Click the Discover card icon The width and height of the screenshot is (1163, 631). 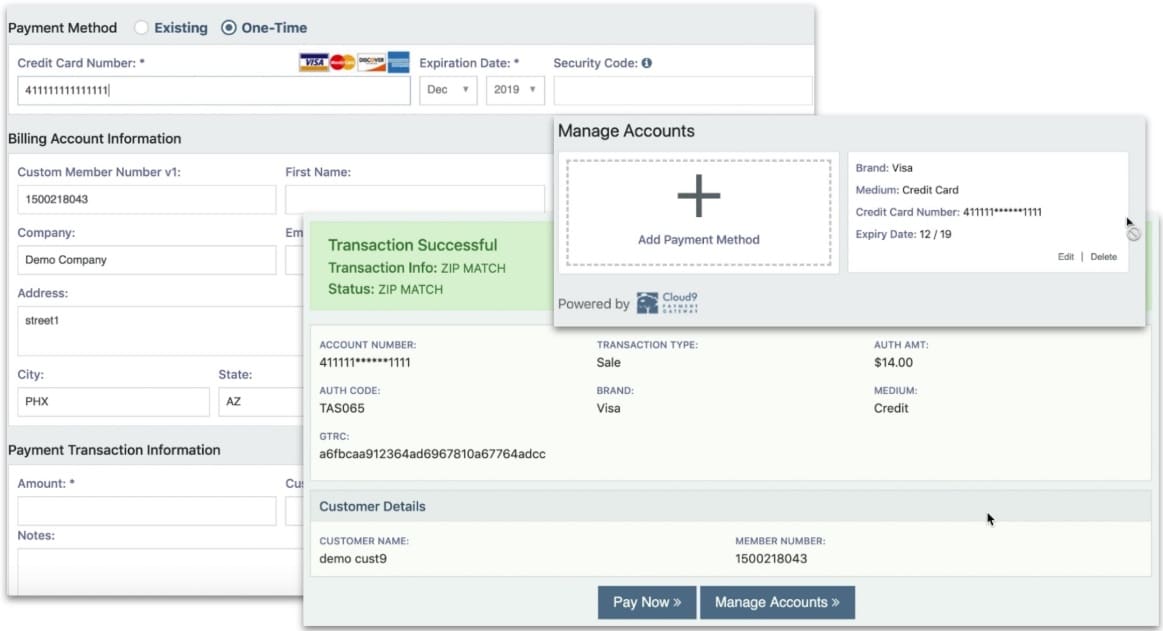click(x=370, y=62)
